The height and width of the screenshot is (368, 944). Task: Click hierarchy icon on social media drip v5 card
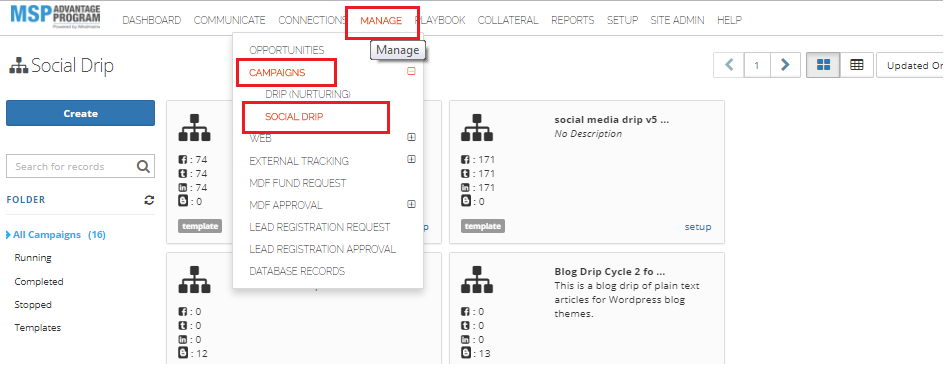[477, 128]
